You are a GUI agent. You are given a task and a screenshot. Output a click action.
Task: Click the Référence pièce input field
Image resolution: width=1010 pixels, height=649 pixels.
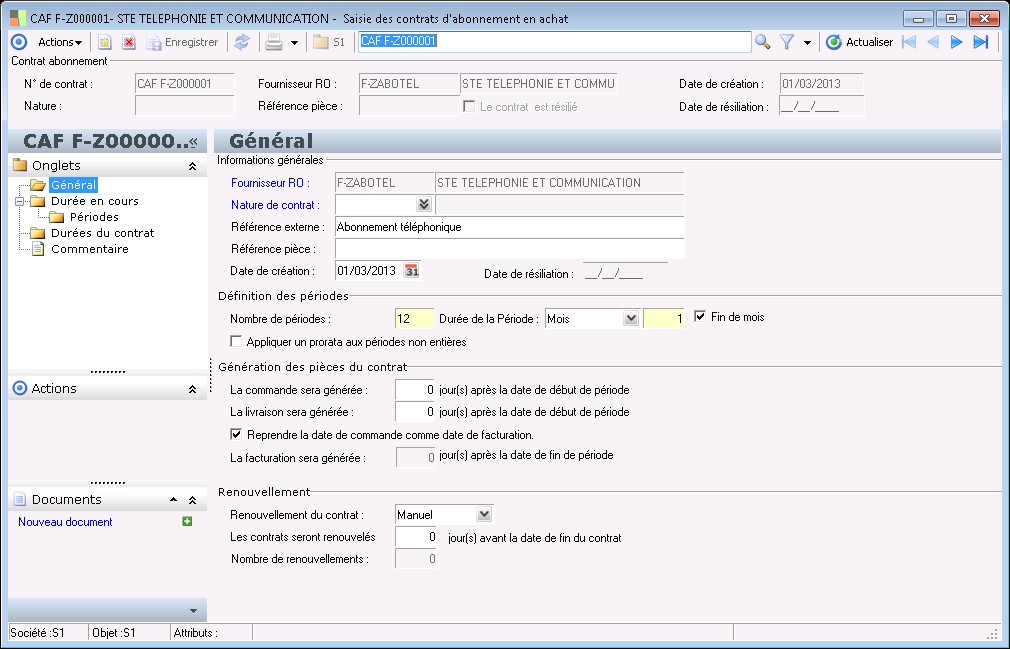click(509, 249)
